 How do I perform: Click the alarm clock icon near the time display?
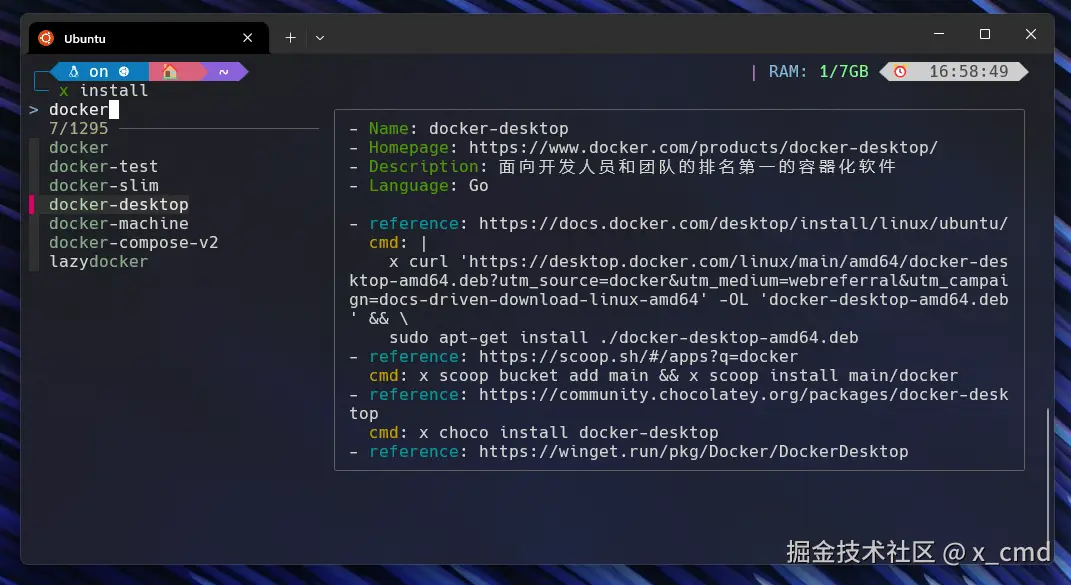coord(900,71)
